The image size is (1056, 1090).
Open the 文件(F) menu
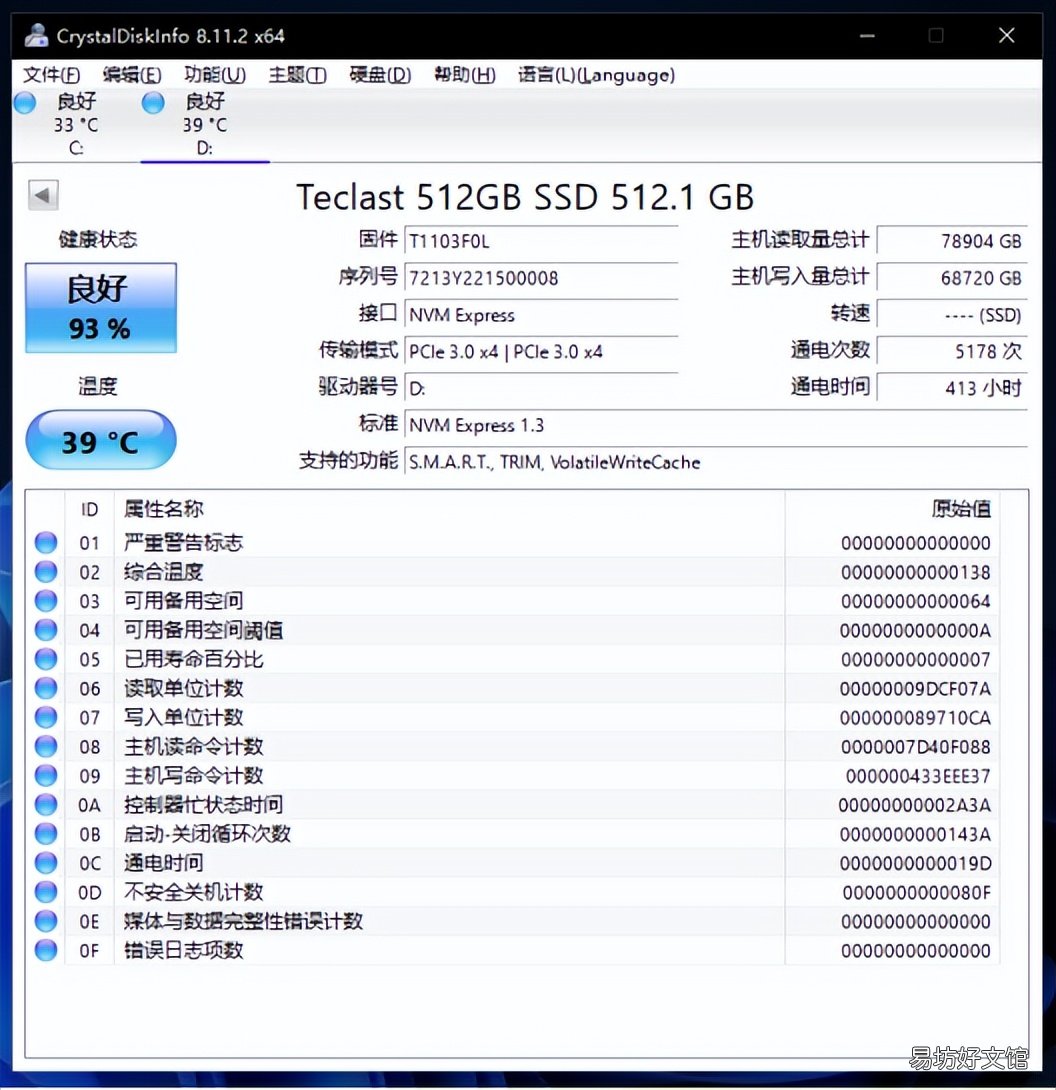[x=51, y=74]
